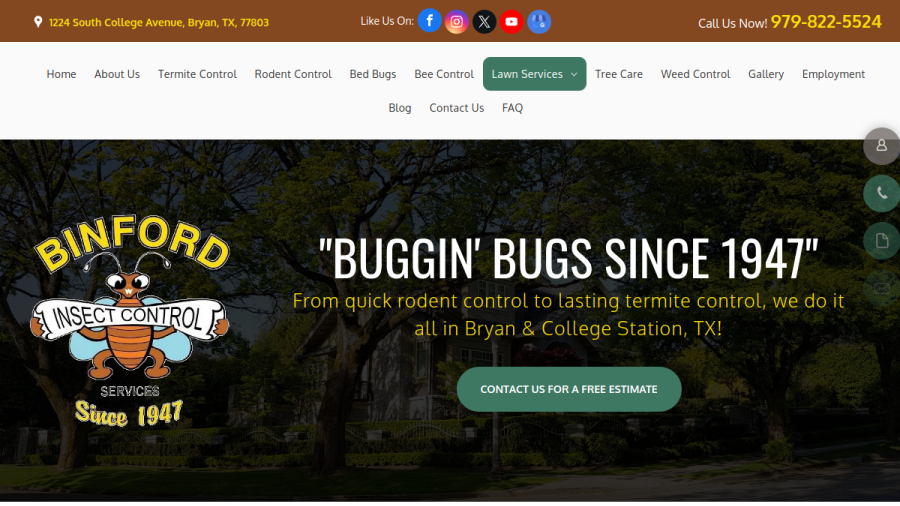Open the blue Google Business icon

coord(539,22)
